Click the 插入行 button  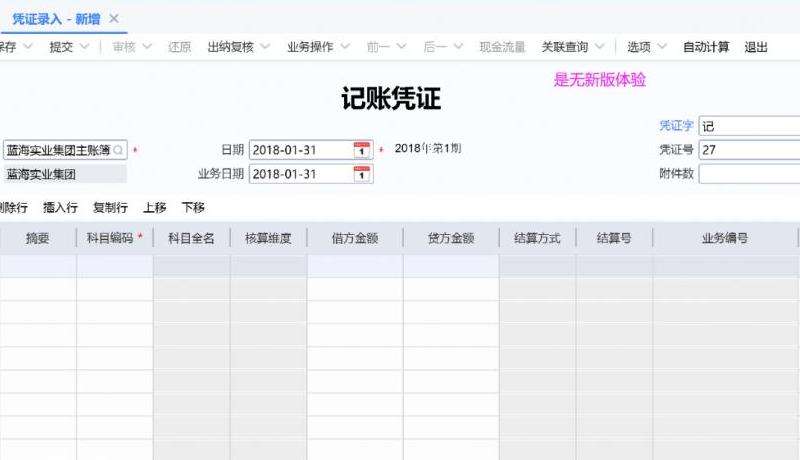pyautogui.click(x=60, y=208)
